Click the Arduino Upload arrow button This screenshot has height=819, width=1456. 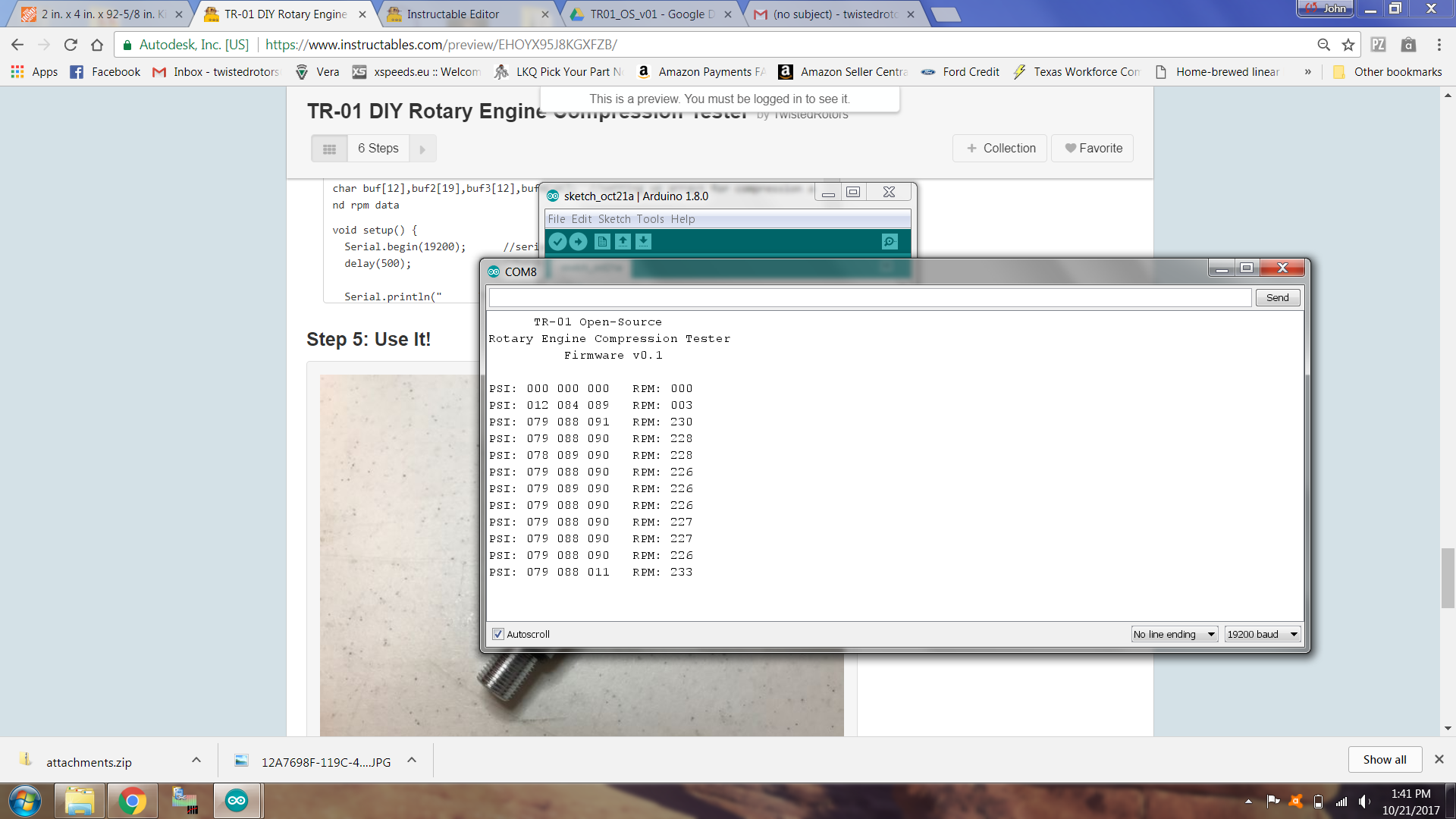coord(578,241)
